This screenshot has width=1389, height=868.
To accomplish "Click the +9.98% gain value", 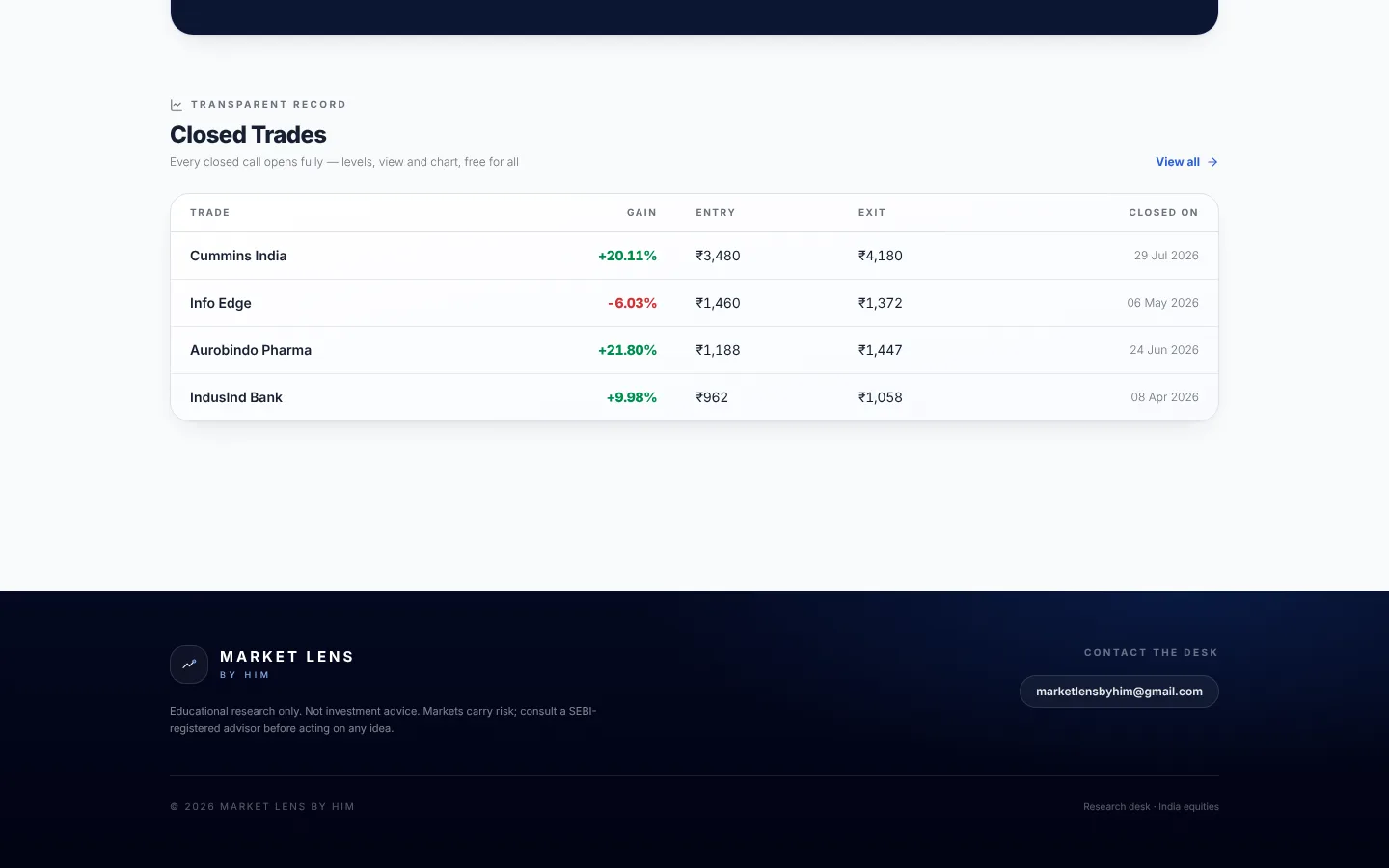I will click(631, 397).
